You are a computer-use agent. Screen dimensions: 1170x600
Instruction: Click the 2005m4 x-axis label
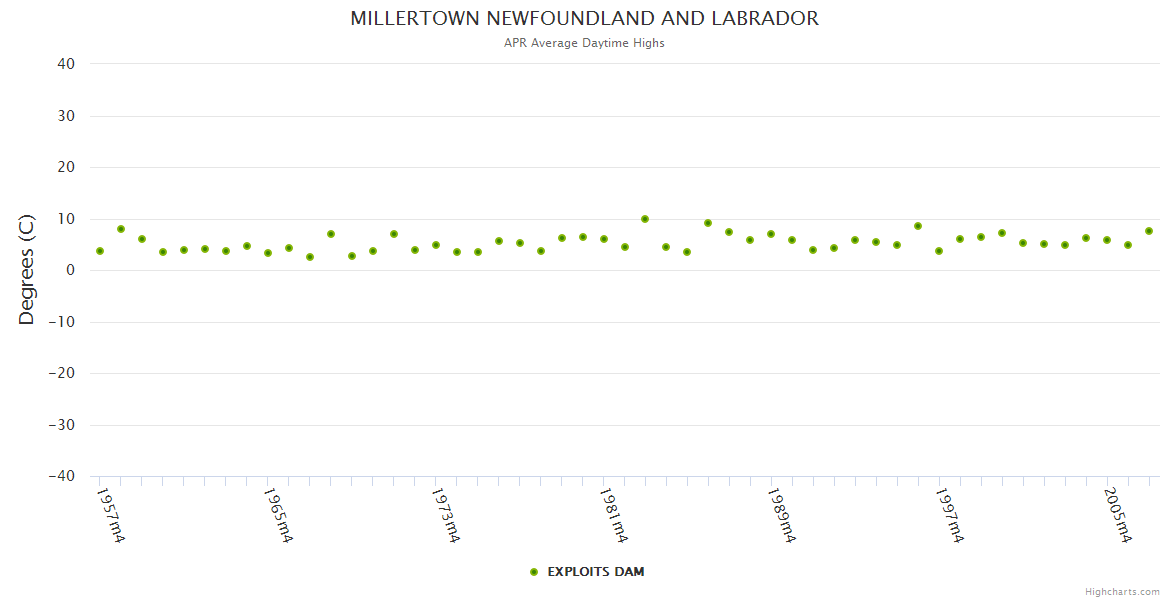[x=1118, y=515]
